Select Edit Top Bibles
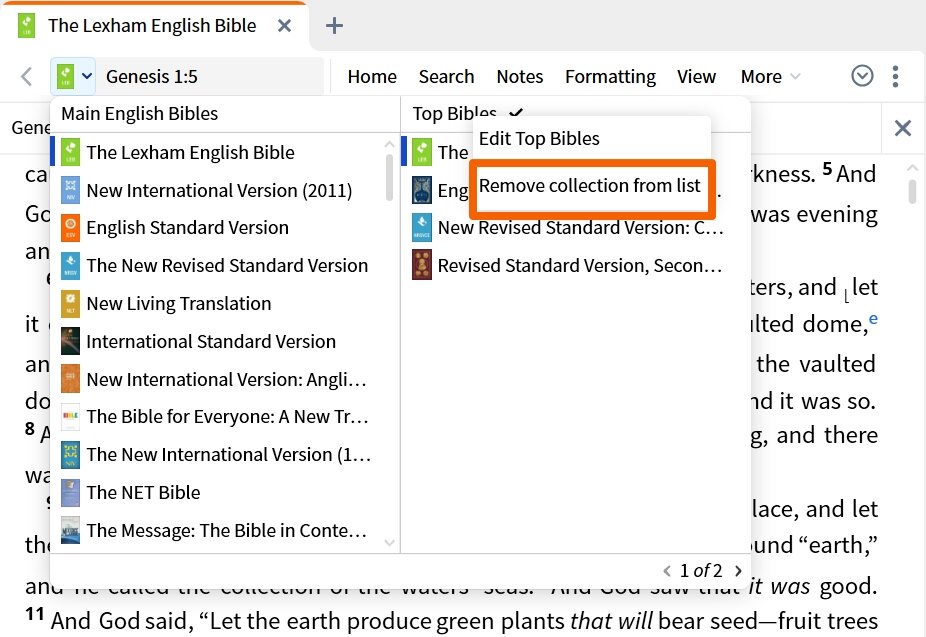The height and width of the screenshot is (637, 926). (x=591, y=139)
